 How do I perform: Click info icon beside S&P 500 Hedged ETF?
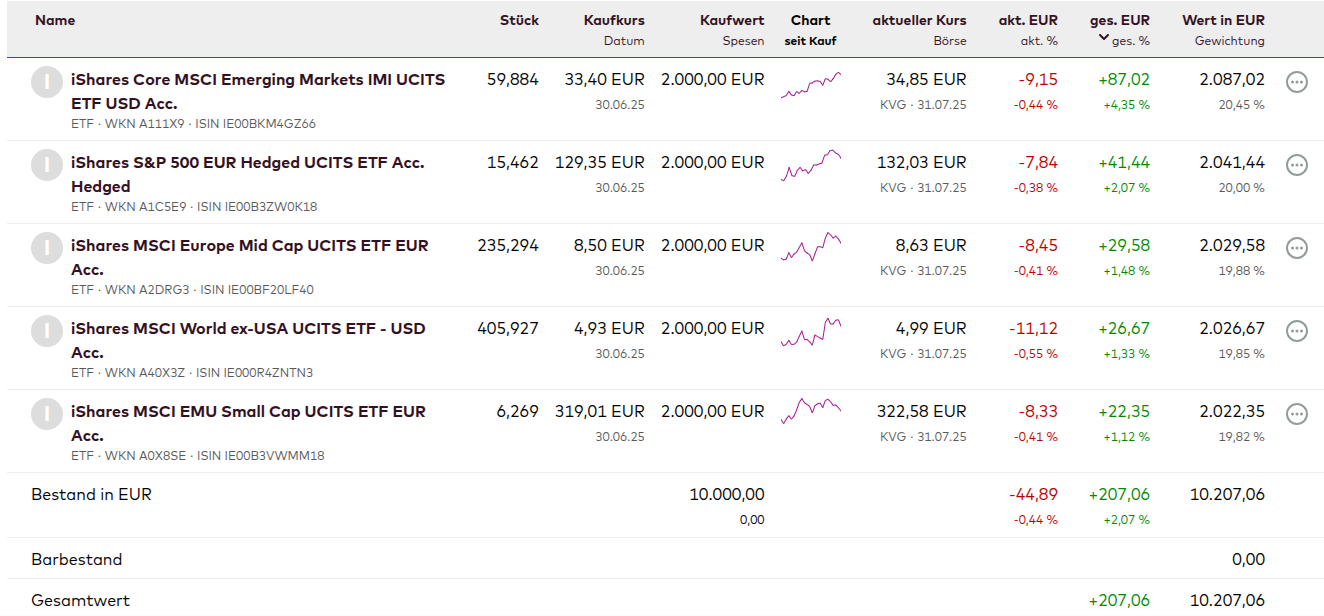click(47, 165)
